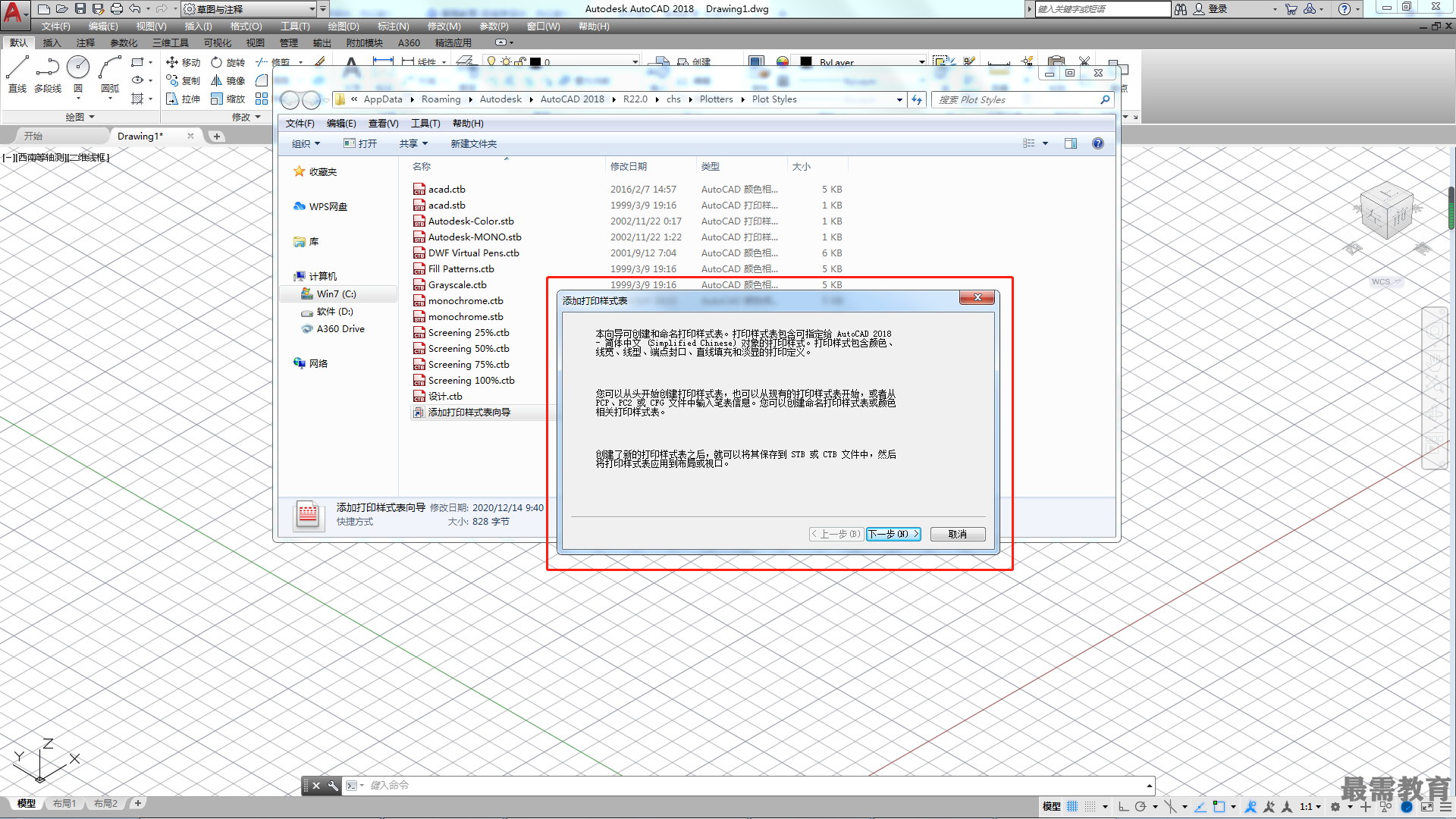
Task: Click the Hatch tool icon in Draw panel
Action: click(x=137, y=99)
